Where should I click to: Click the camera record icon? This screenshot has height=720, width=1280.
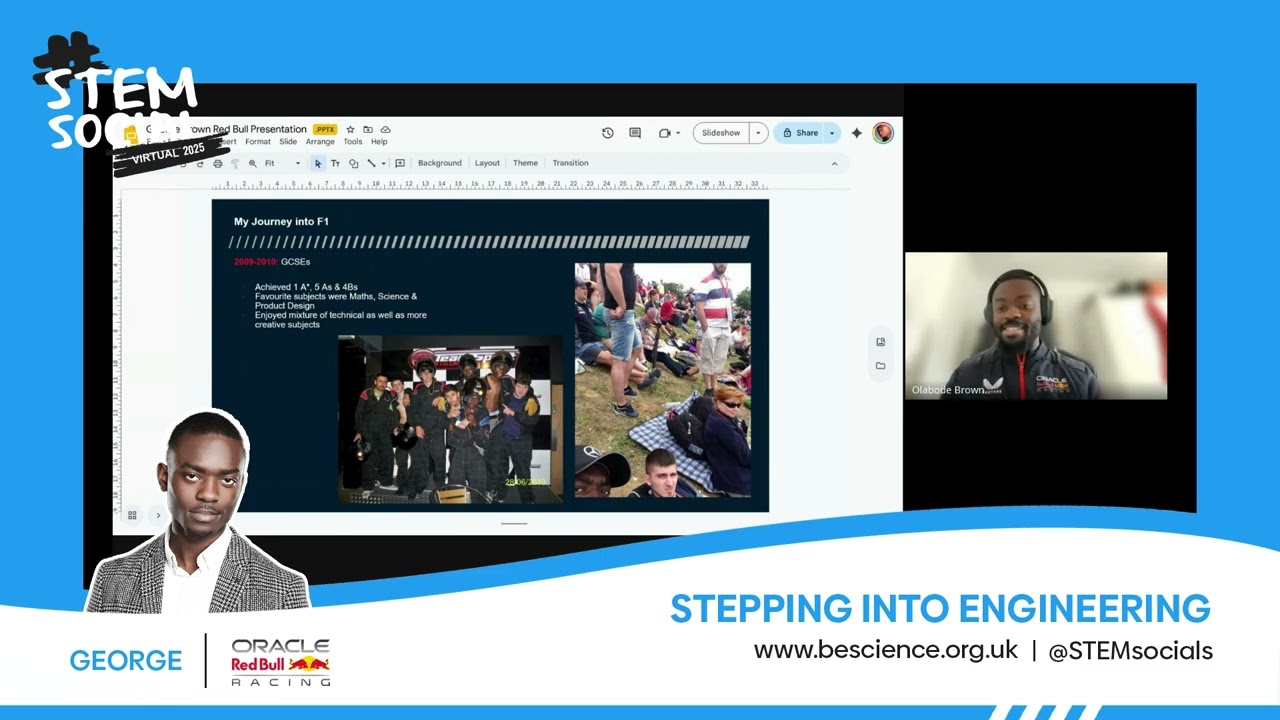click(664, 133)
